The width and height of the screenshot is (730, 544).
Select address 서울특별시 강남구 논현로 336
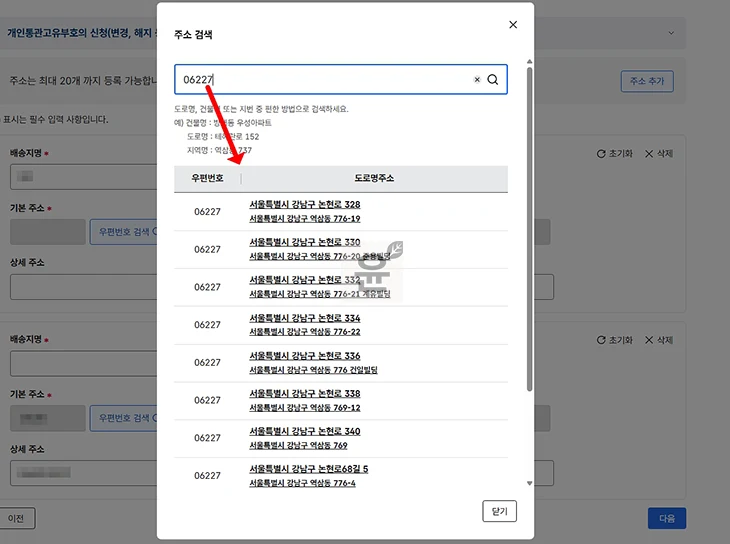click(304, 356)
